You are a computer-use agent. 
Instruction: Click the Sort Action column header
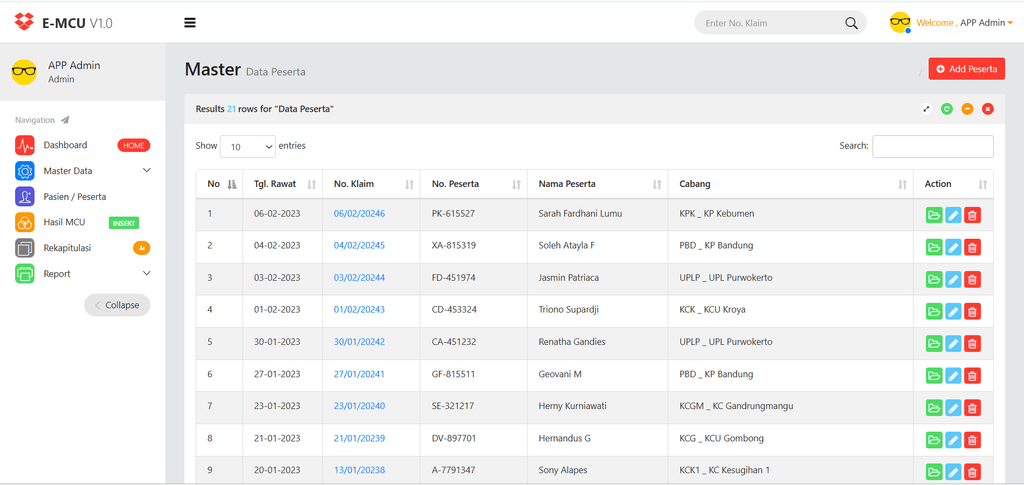[x=953, y=184]
